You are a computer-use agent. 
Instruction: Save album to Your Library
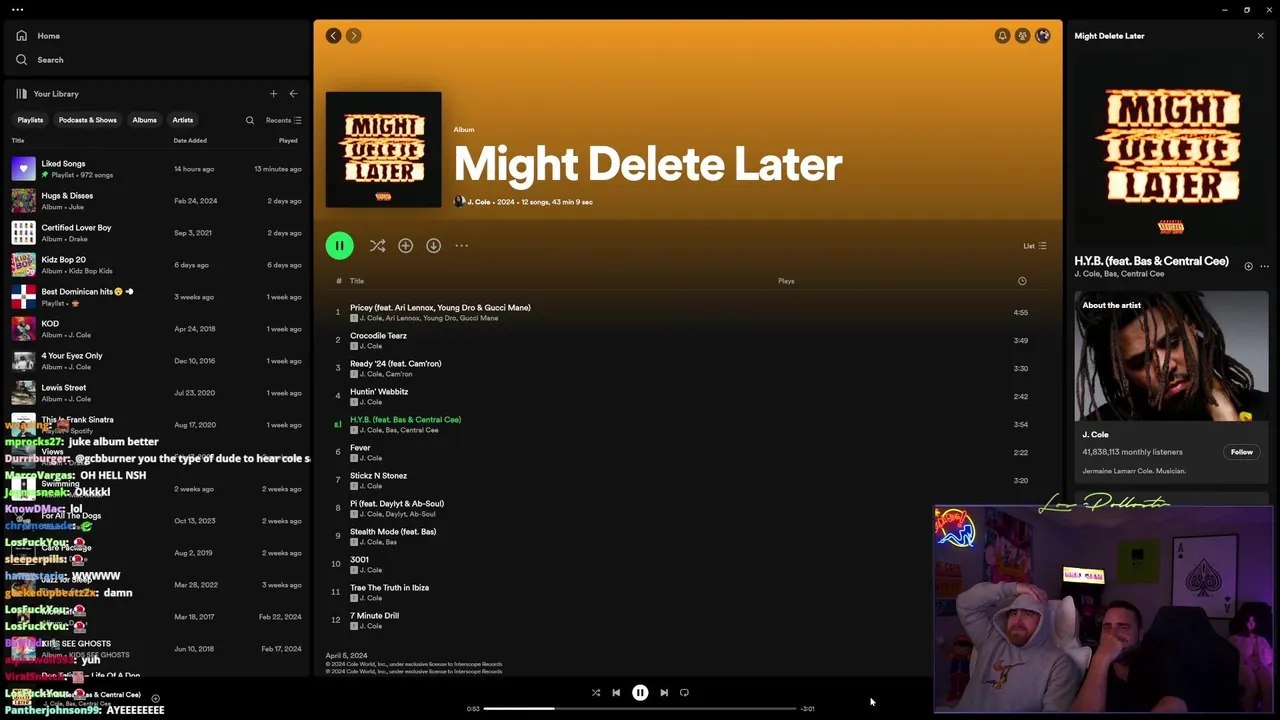(x=405, y=245)
